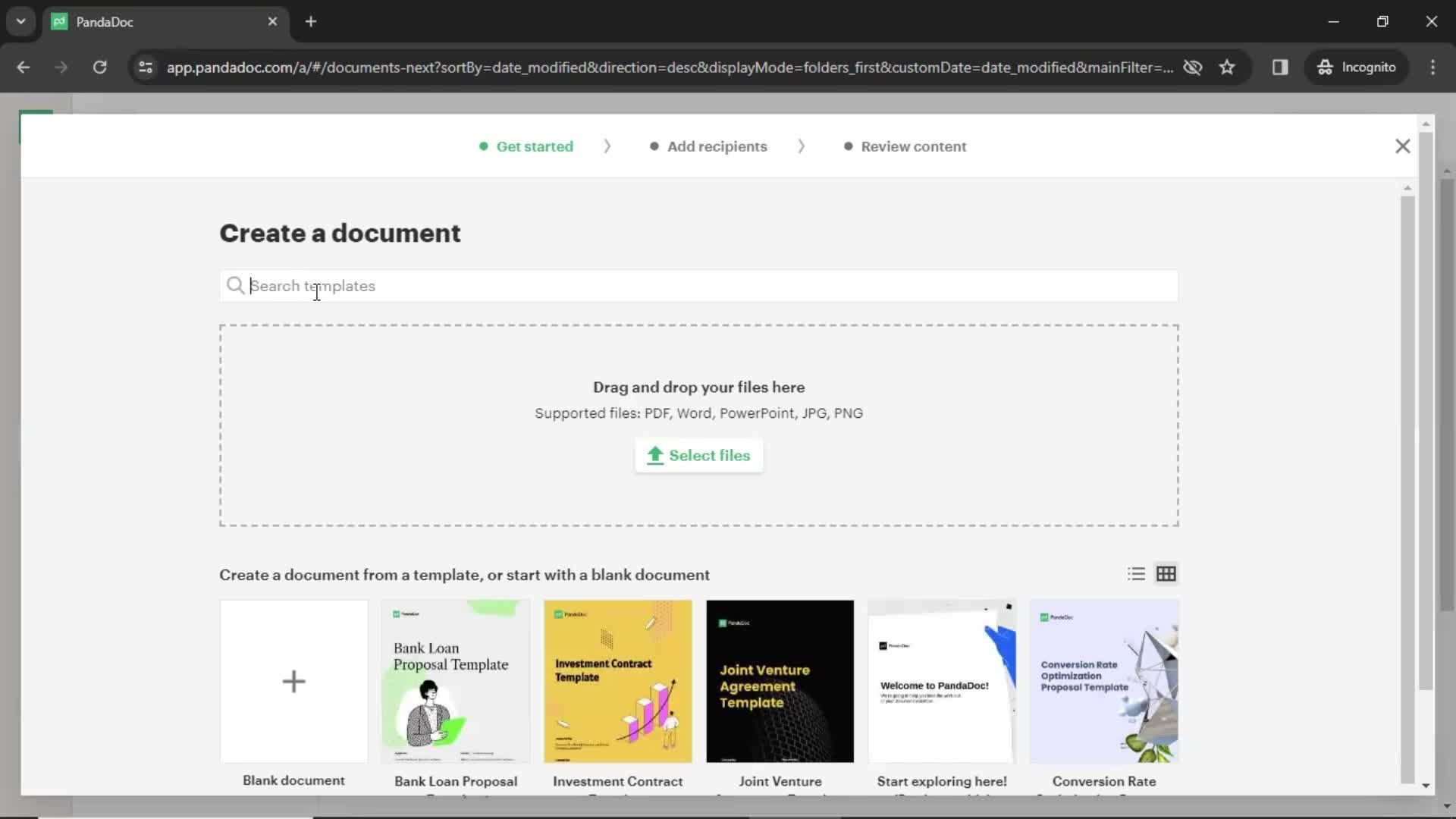Select the list view icon
This screenshot has height=819, width=1456.
click(1136, 573)
